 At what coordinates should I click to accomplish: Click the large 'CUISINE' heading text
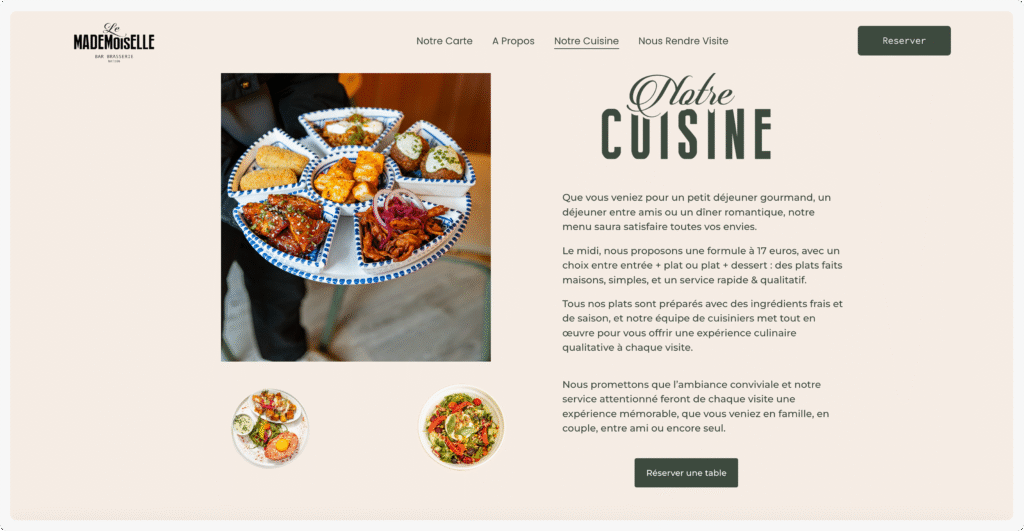(686, 135)
